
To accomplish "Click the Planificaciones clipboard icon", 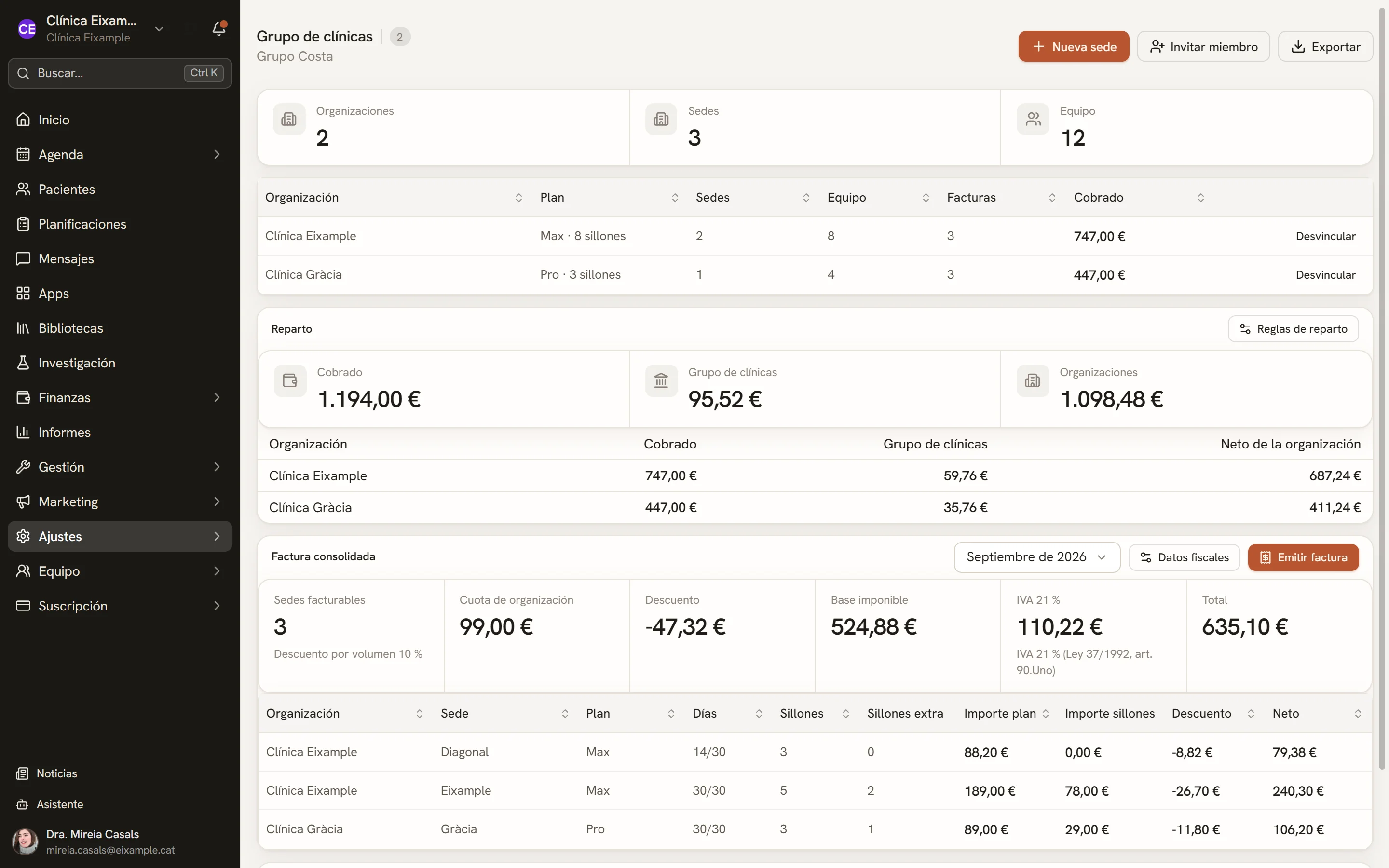I will tap(23, 224).
